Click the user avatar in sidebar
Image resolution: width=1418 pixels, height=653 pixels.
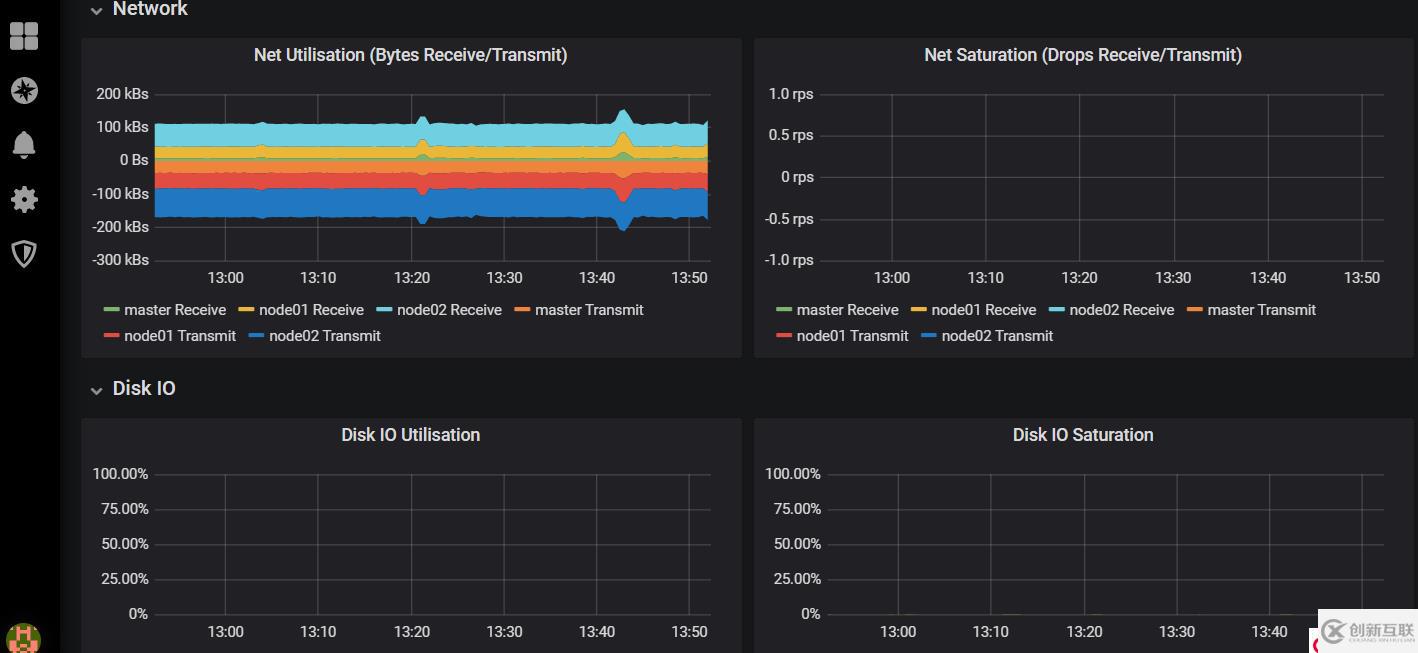23,638
